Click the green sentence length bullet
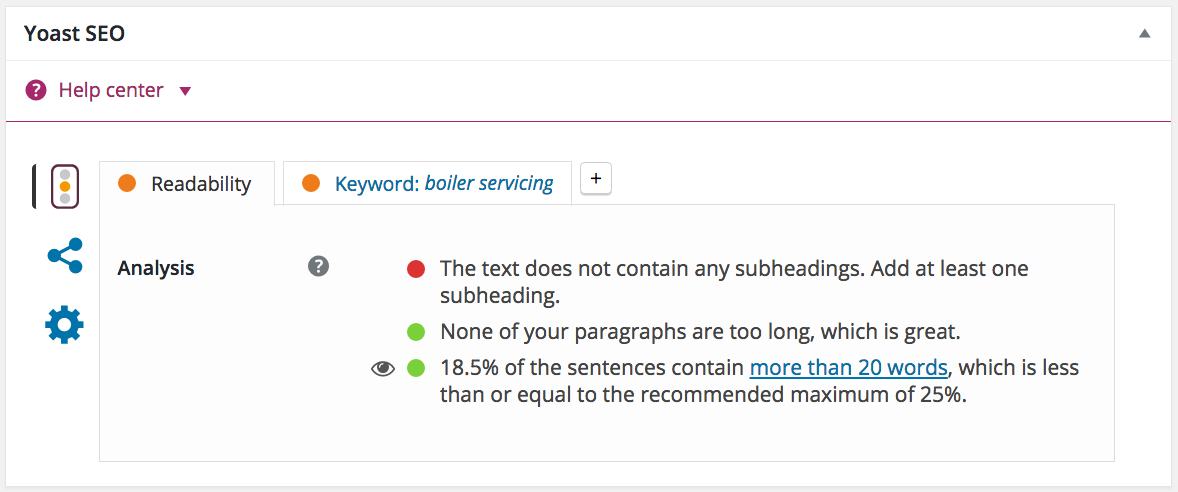Screen dimensions: 1178x492 (x=416, y=369)
